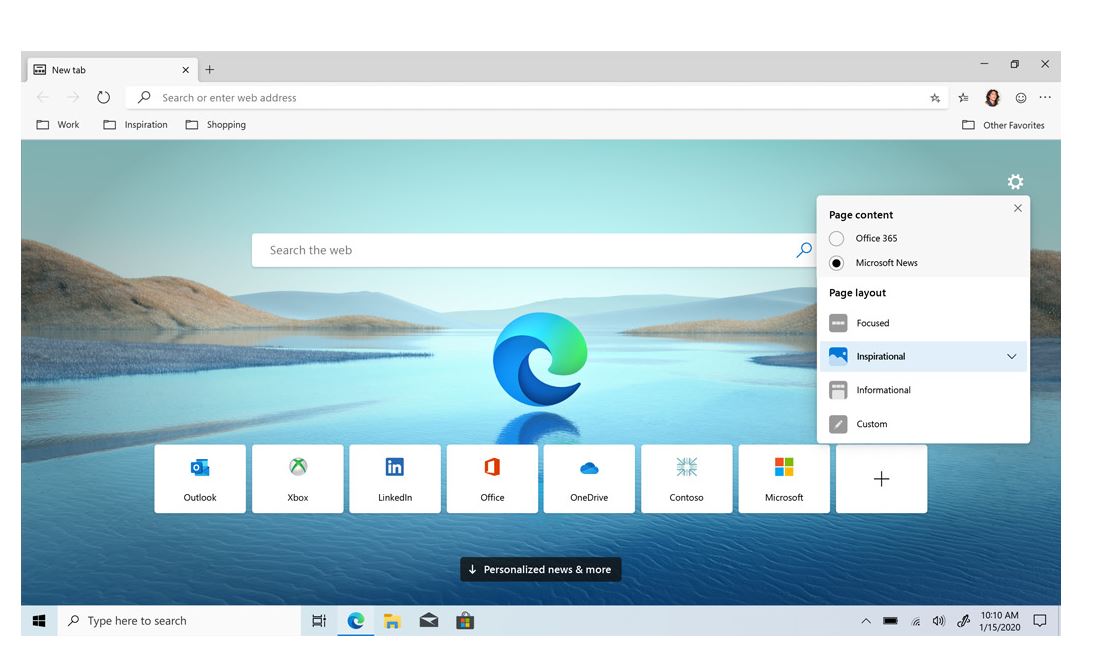The height and width of the screenshot is (665, 1098).
Task: Show hidden system tray icons
Action: tap(866, 621)
